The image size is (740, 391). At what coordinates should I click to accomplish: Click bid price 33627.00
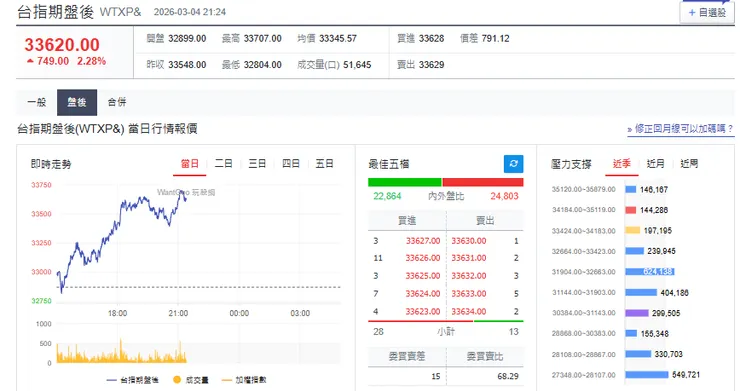(423, 241)
